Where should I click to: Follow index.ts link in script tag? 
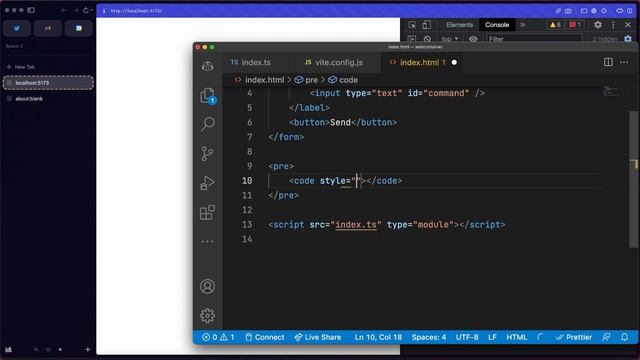356,224
